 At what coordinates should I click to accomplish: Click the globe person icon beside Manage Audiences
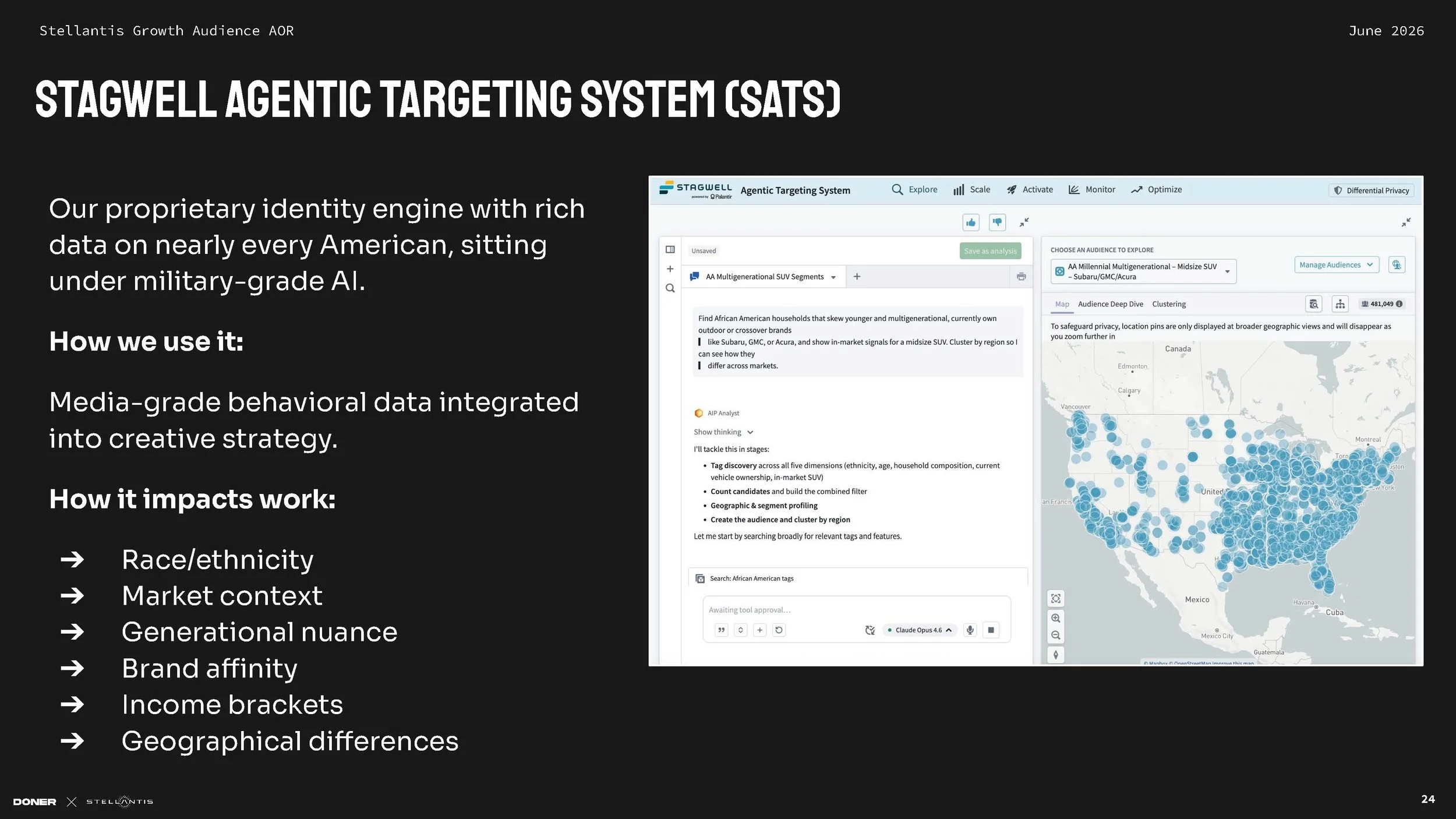coord(1397,265)
